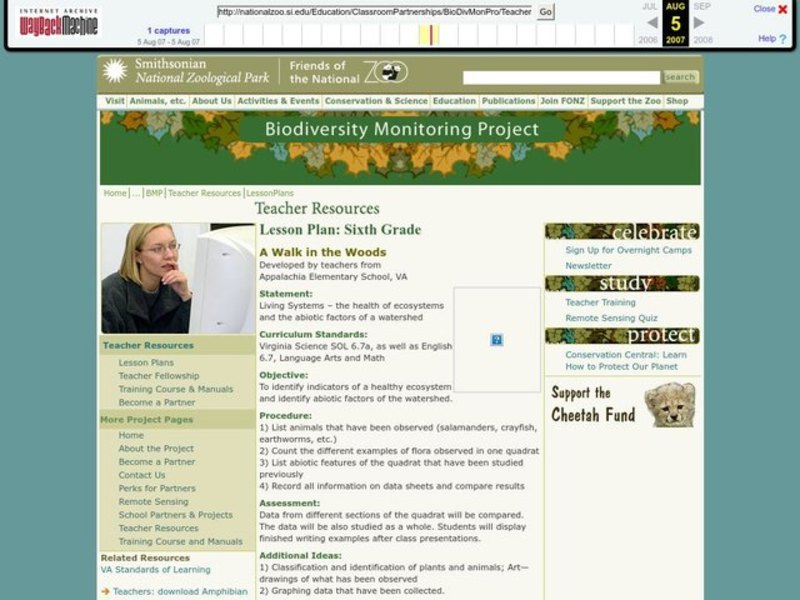Select Conservation & Science from the navigation bar
This screenshot has width=800, height=600.
[x=377, y=101]
